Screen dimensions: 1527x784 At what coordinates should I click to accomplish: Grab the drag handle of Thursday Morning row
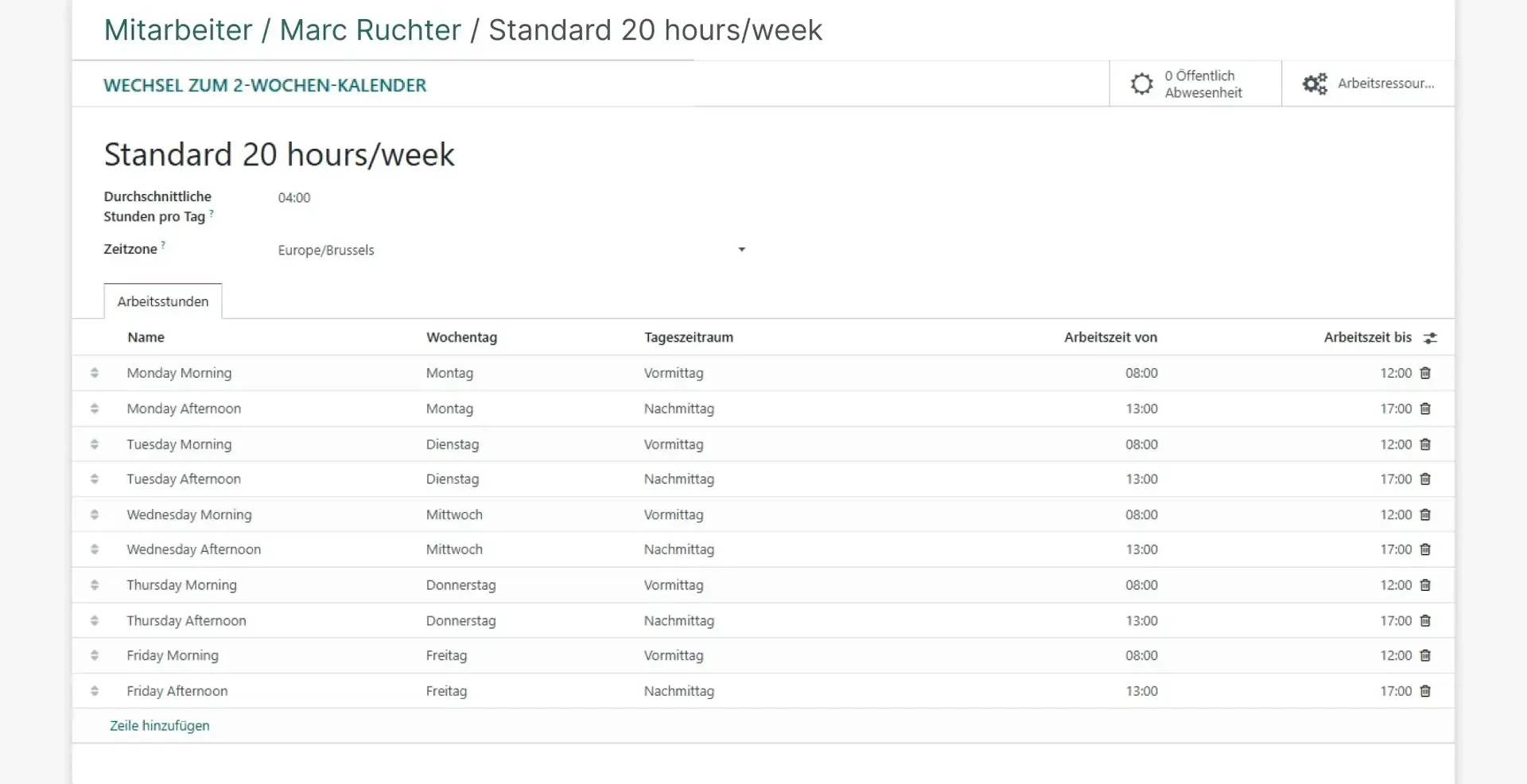tap(95, 585)
